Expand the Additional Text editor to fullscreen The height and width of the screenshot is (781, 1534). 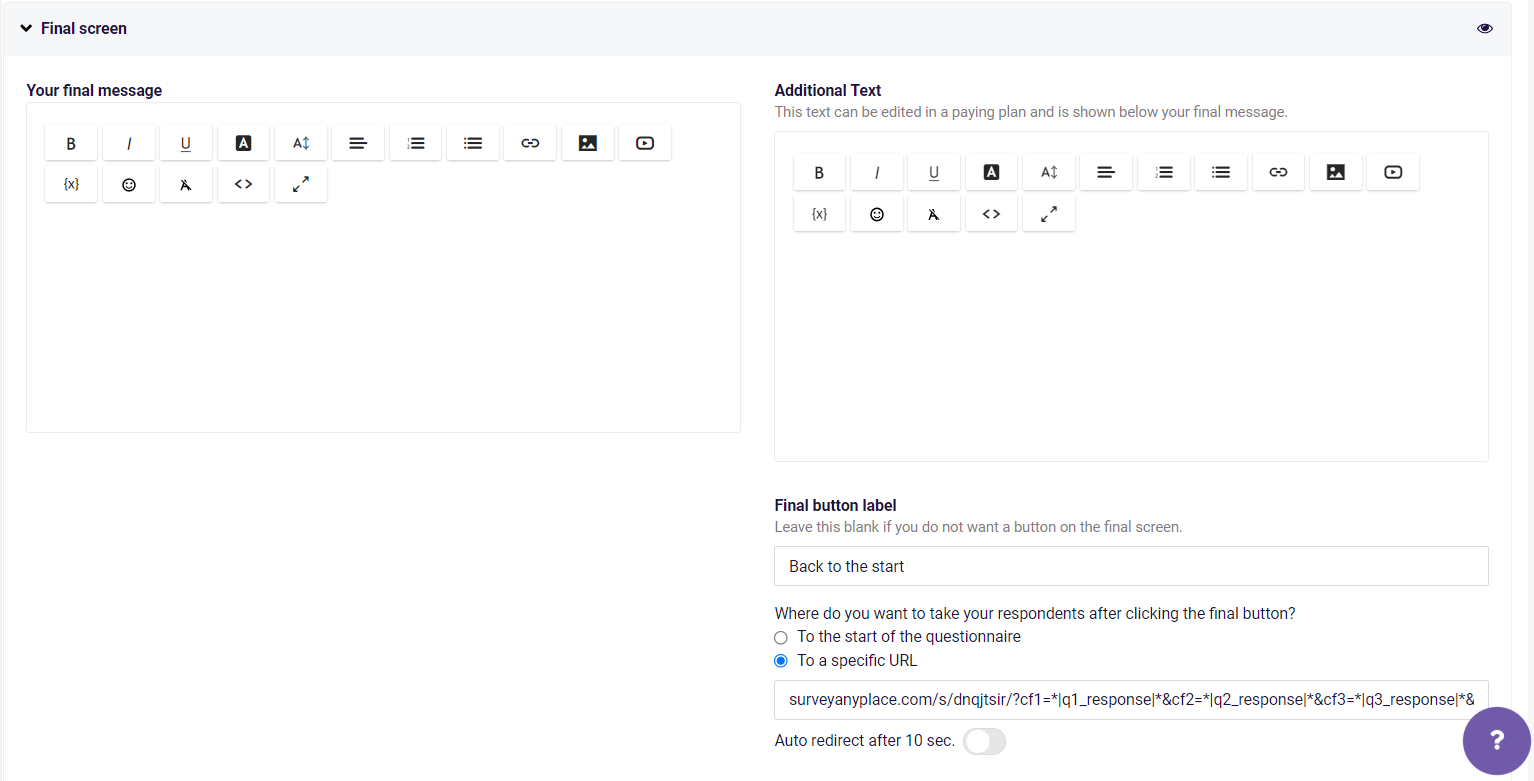point(1048,213)
